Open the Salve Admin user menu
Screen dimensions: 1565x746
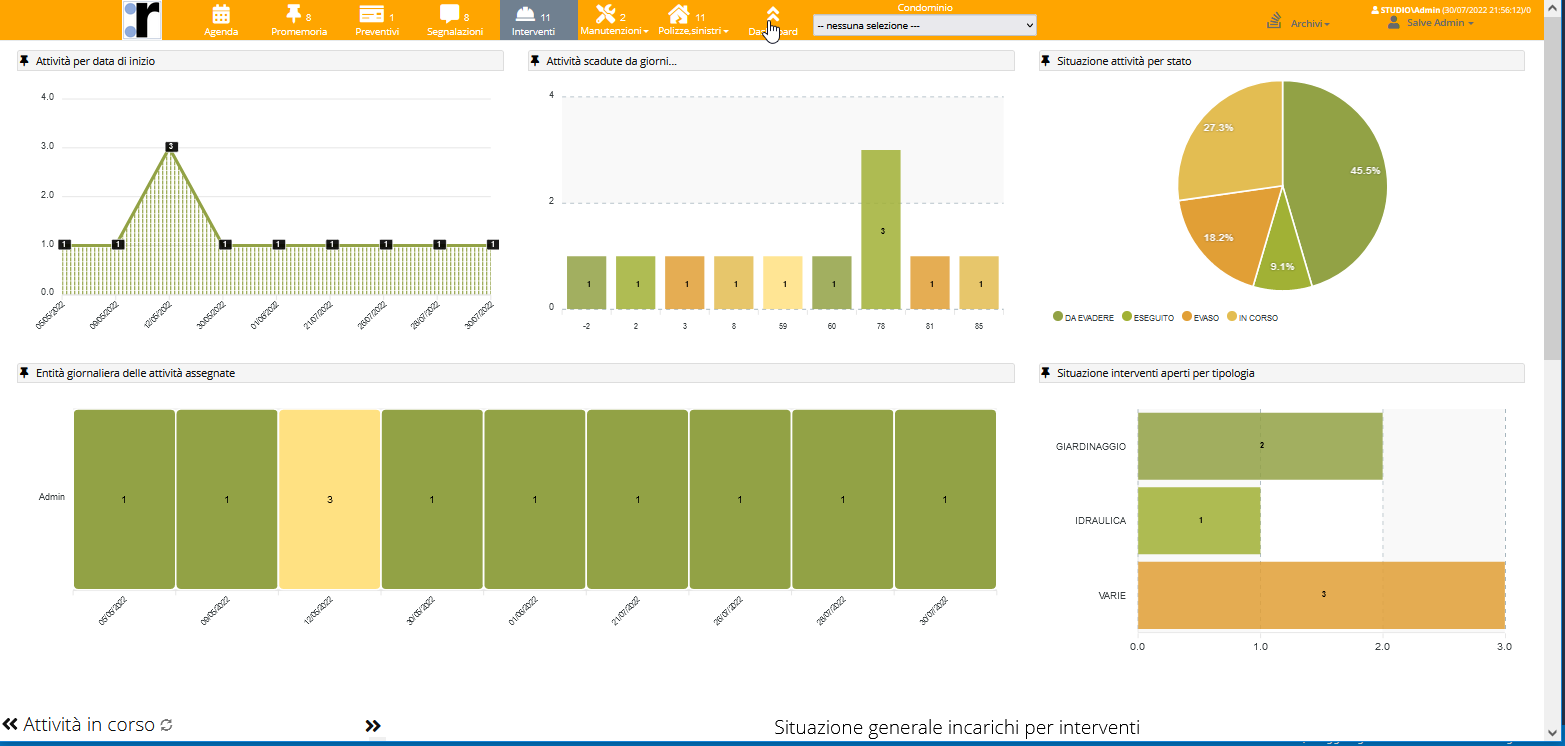[x=1440, y=22]
